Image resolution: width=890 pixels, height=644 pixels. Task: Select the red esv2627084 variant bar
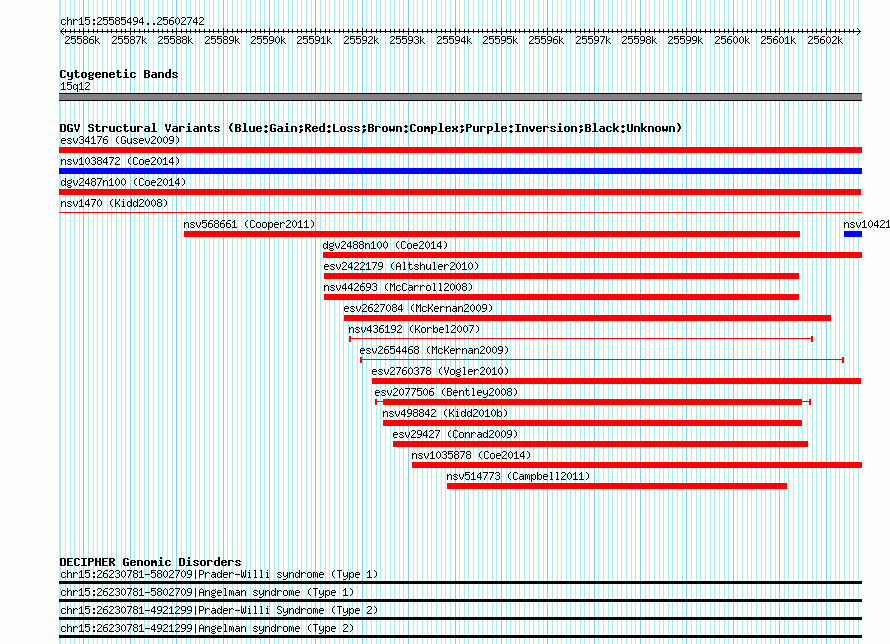click(x=587, y=318)
